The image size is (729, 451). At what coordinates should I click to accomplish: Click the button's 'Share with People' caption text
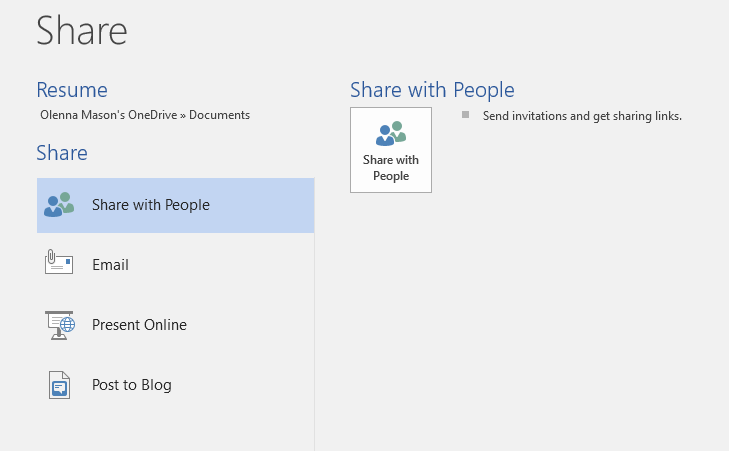pos(391,168)
